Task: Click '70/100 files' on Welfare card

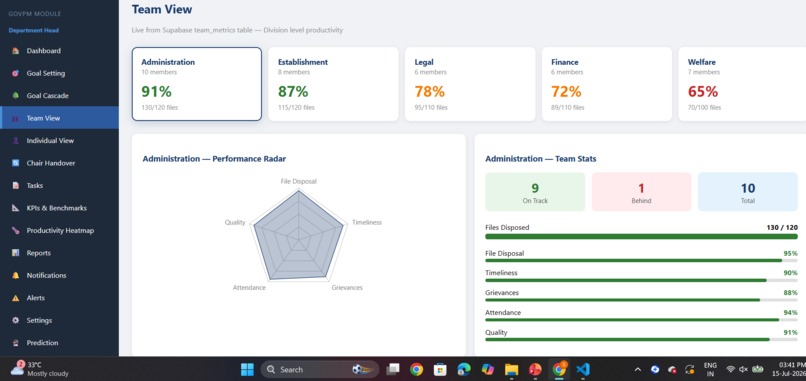Action: coord(705,108)
